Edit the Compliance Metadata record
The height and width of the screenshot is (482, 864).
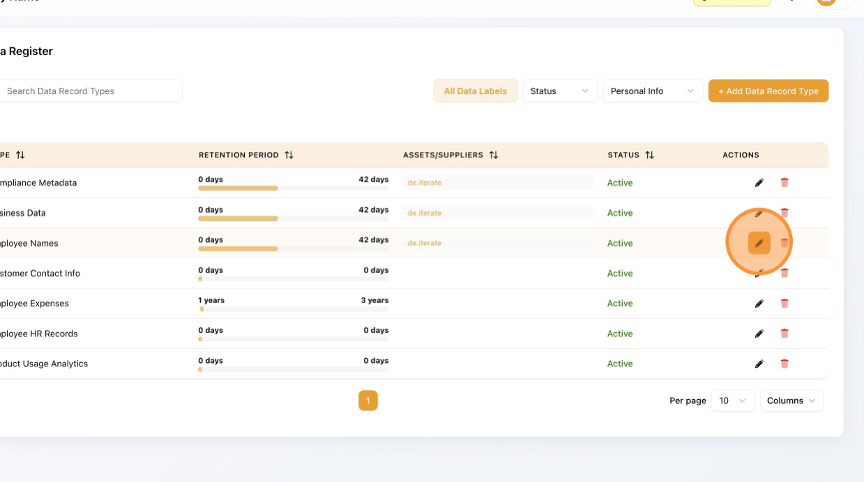point(759,183)
